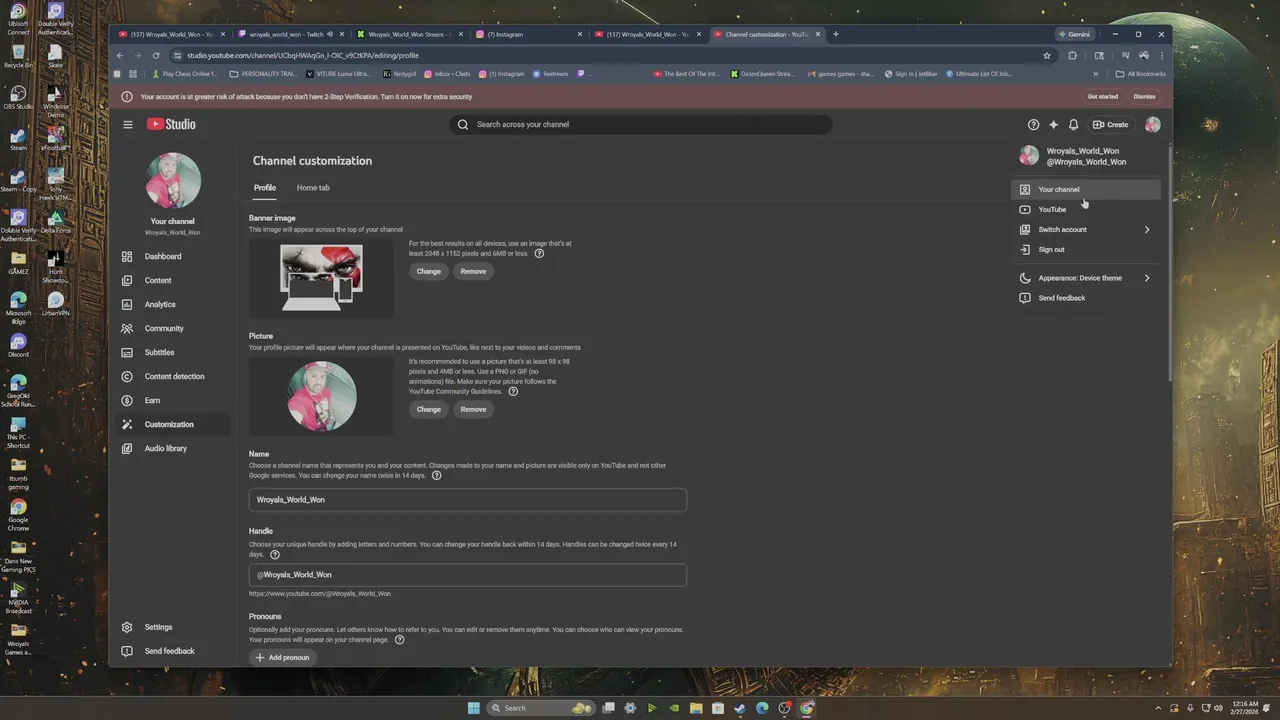1280x720 pixels.
Task: Click the Handle input field
Action: click(x=468, y=575)
